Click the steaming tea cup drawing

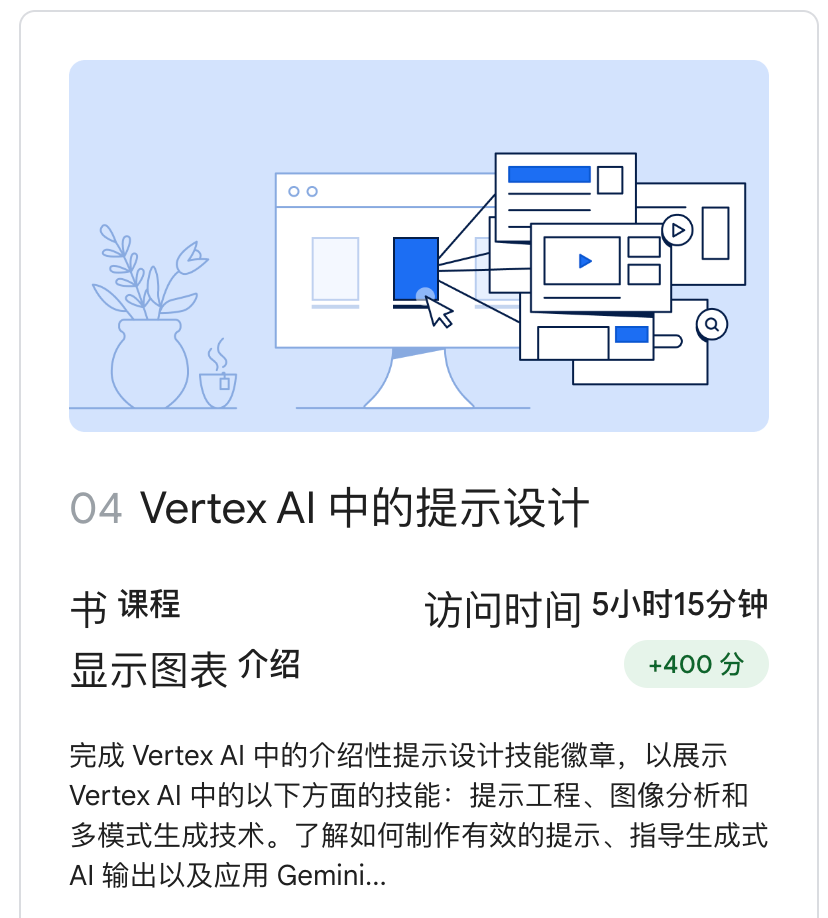pos(218,375)
